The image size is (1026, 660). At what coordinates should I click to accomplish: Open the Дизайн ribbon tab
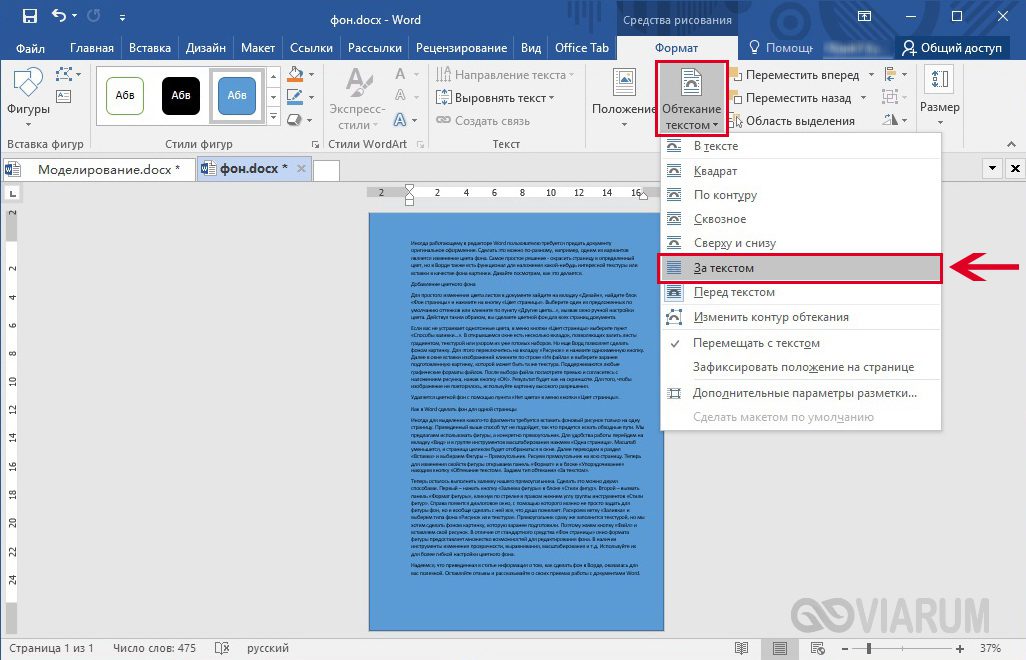[205, 48]
